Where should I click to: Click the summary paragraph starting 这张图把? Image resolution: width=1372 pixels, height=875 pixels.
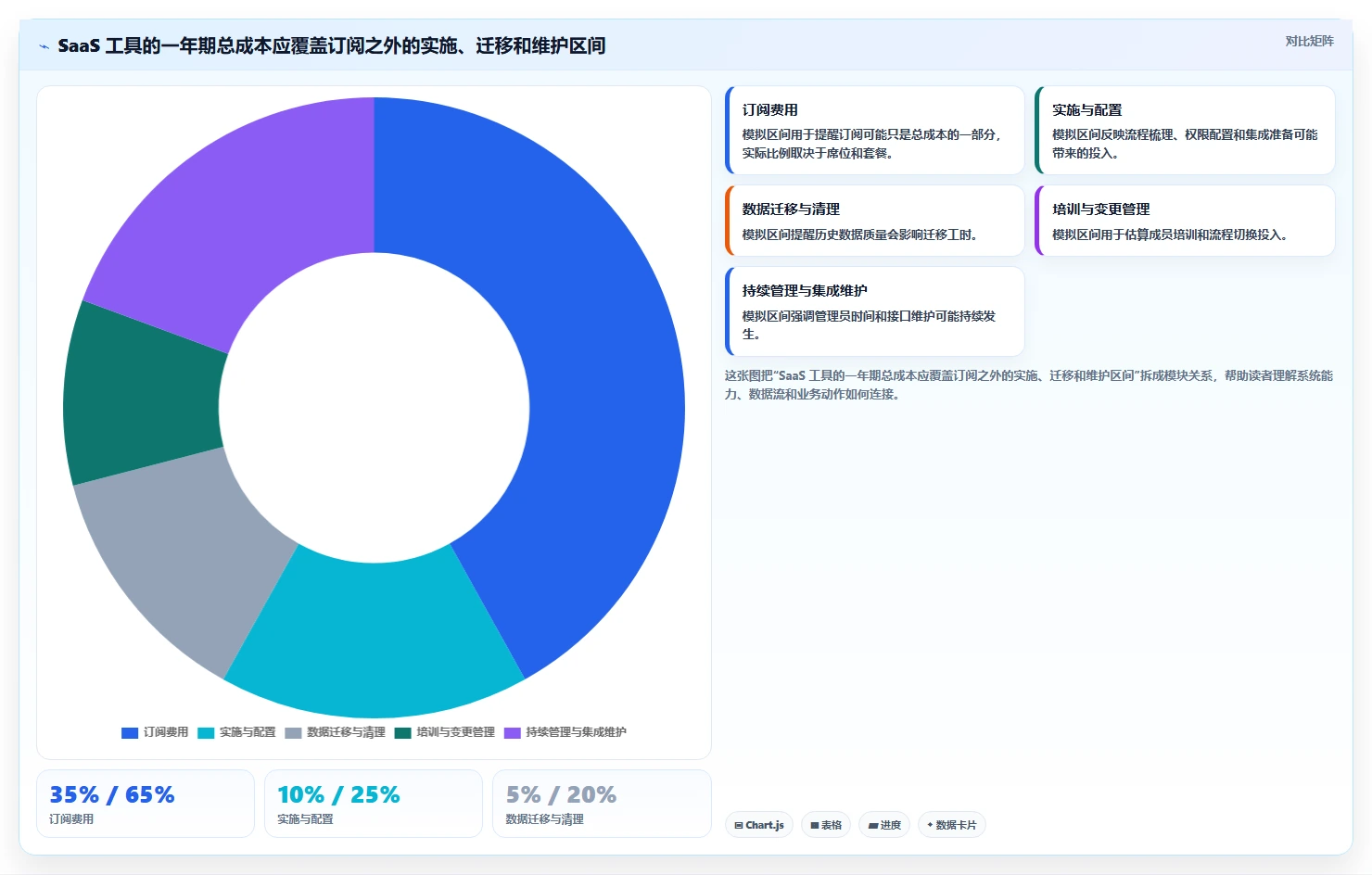1029,385
